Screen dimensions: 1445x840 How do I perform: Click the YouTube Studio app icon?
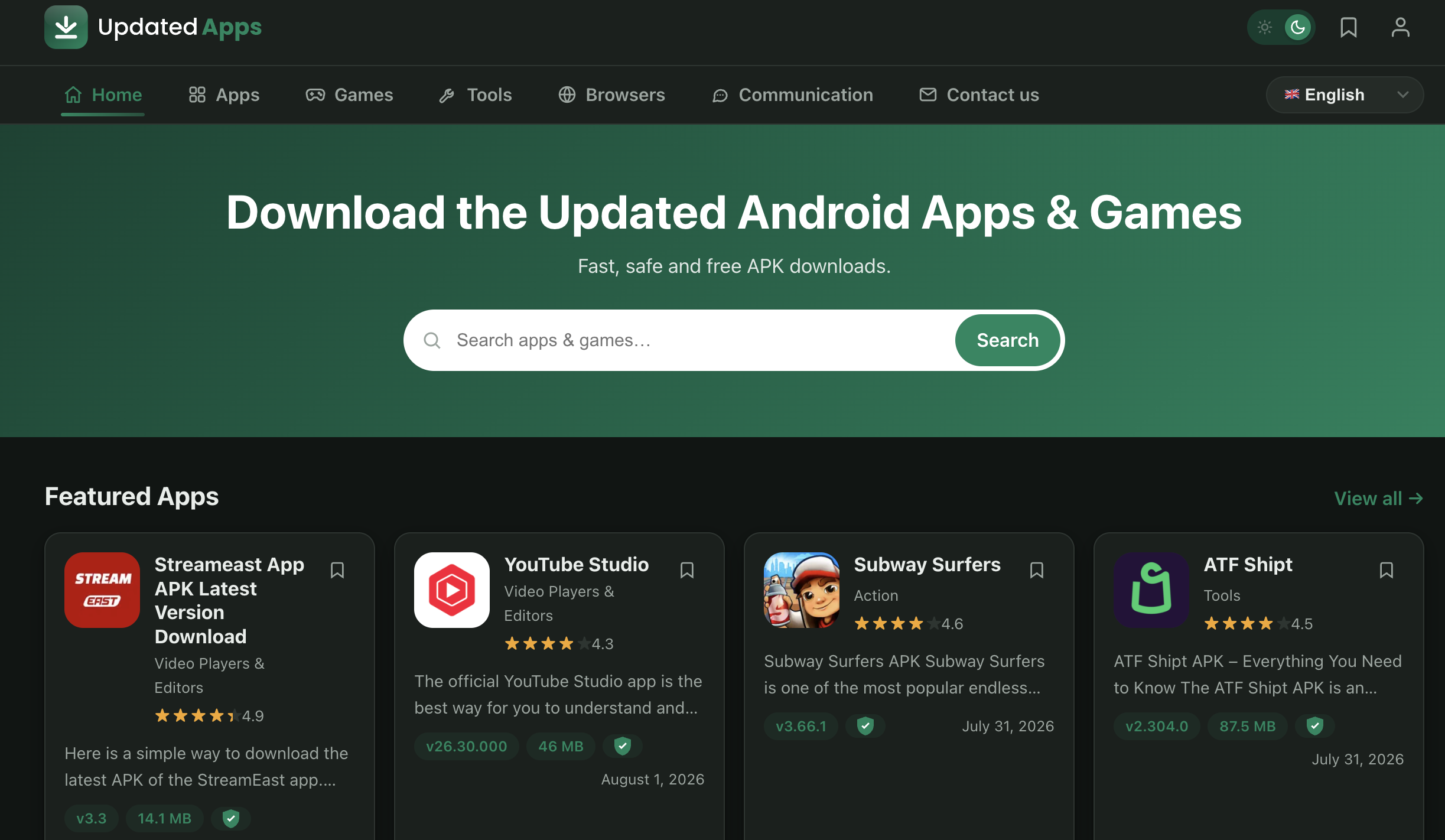point(452,590)
